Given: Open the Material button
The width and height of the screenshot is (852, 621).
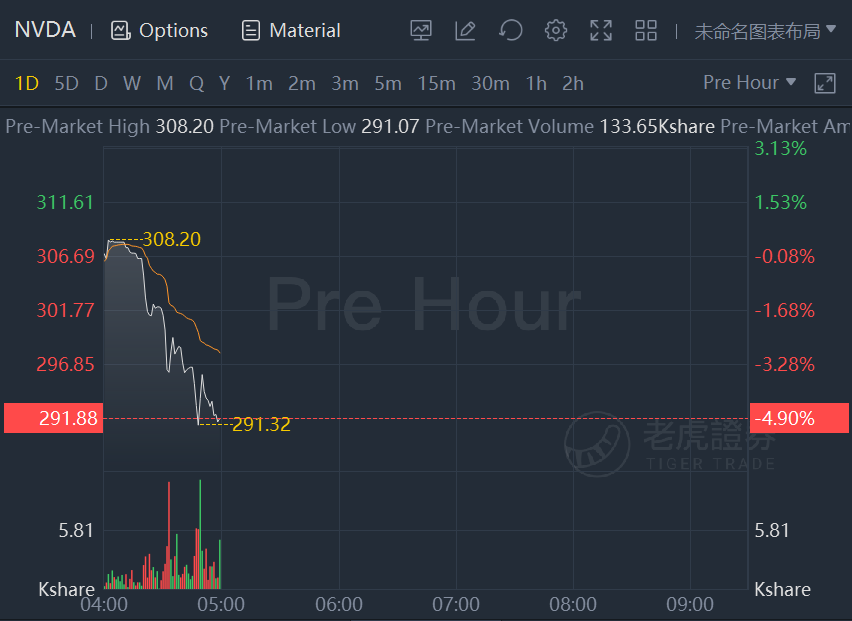Looking at the screenshot, I should [x=291, y=31].
